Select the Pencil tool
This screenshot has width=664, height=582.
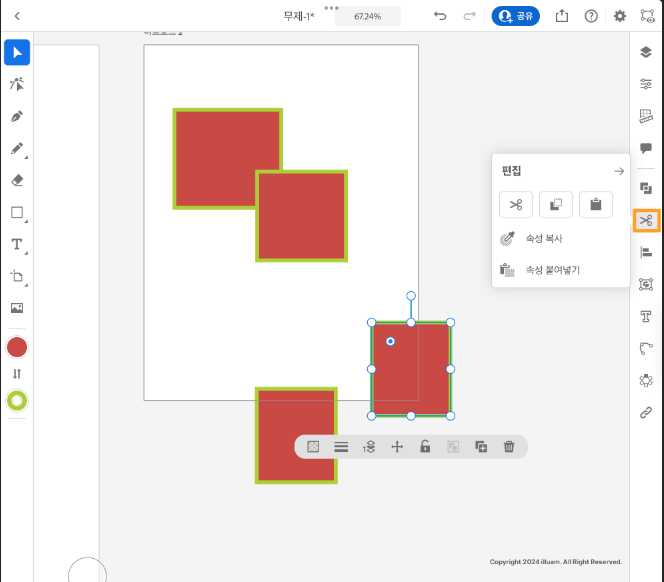(x=17, y=148)
